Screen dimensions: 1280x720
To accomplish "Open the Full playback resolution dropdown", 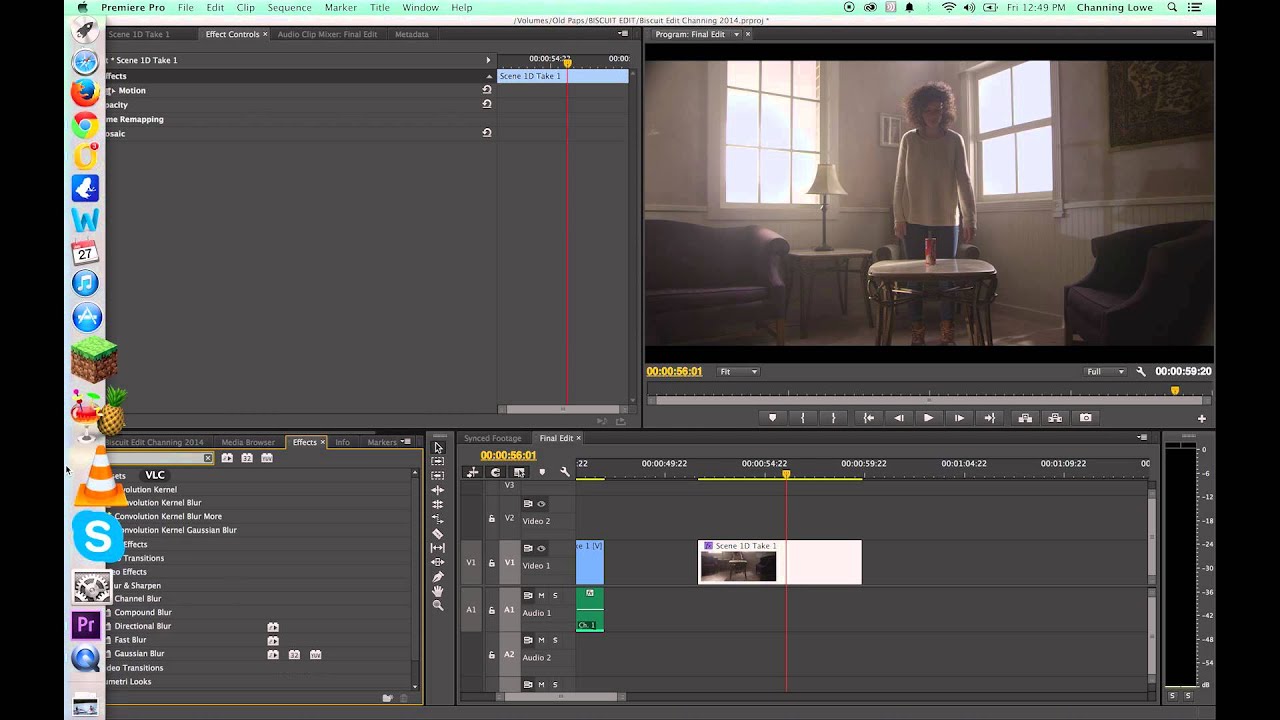I will point(1105,372).
